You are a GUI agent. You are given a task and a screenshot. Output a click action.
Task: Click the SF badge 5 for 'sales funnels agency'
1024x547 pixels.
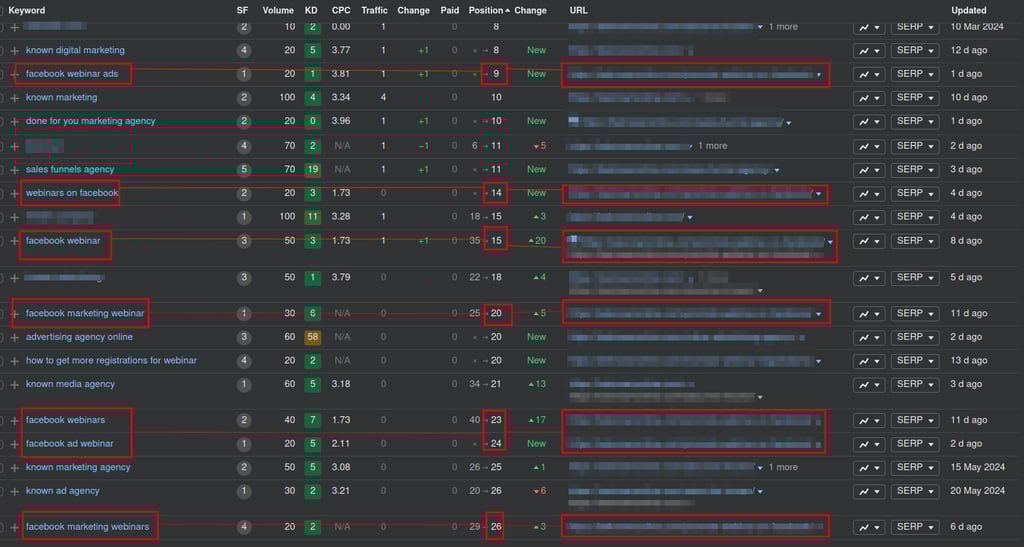(x=244, y=170)
